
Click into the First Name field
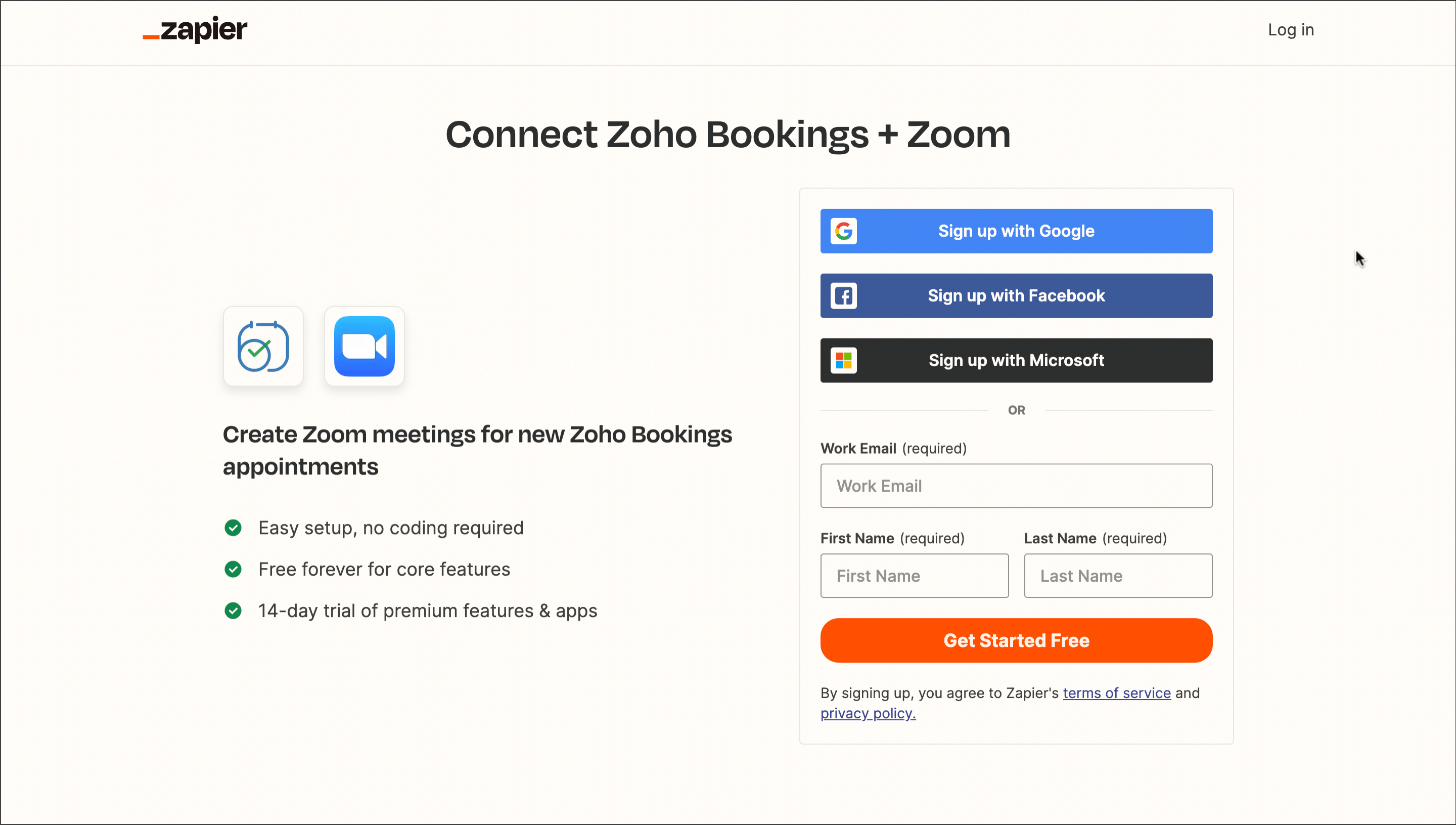click(x=914, y=576)
